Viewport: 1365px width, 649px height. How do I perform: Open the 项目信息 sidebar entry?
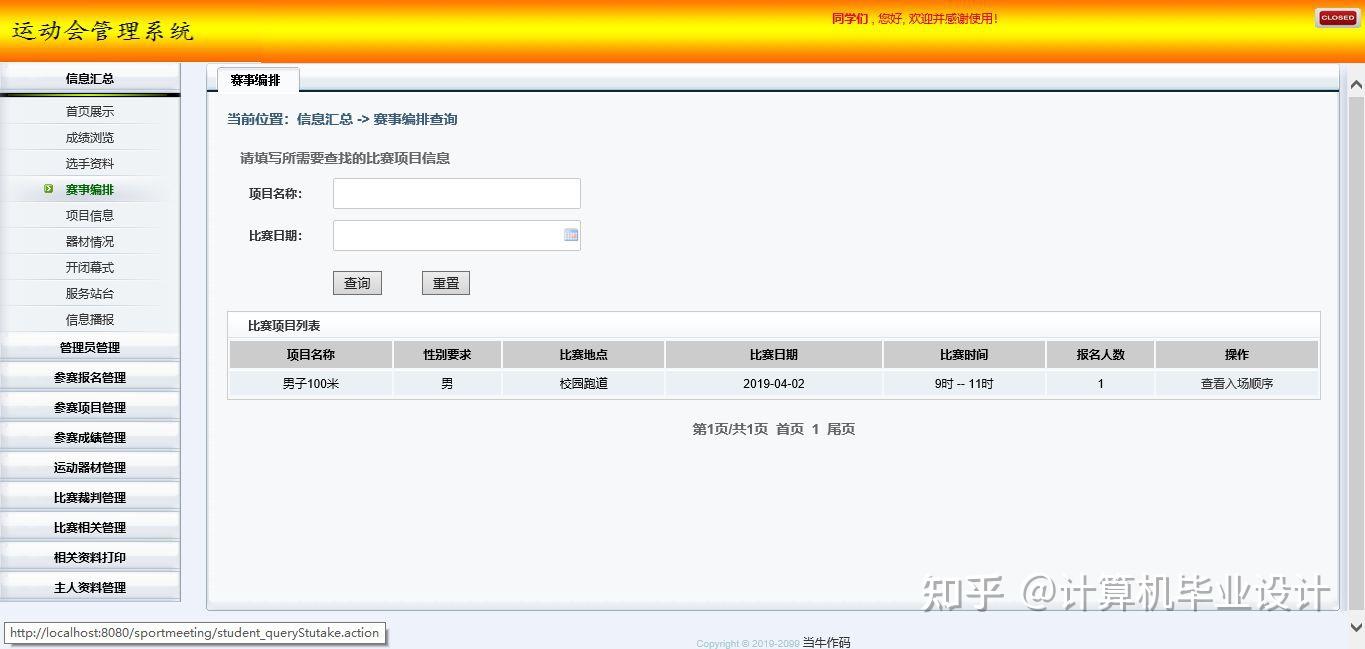pos(90,214)
